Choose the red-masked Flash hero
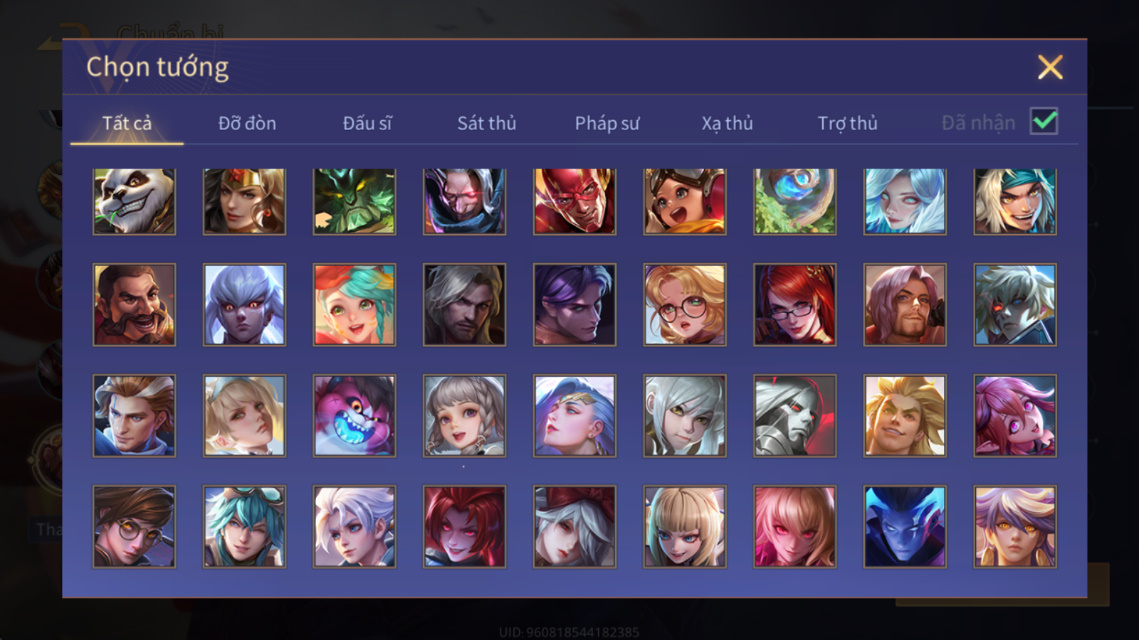The height and width of the screenshot is (640, 1139). (x=575, y=201)
